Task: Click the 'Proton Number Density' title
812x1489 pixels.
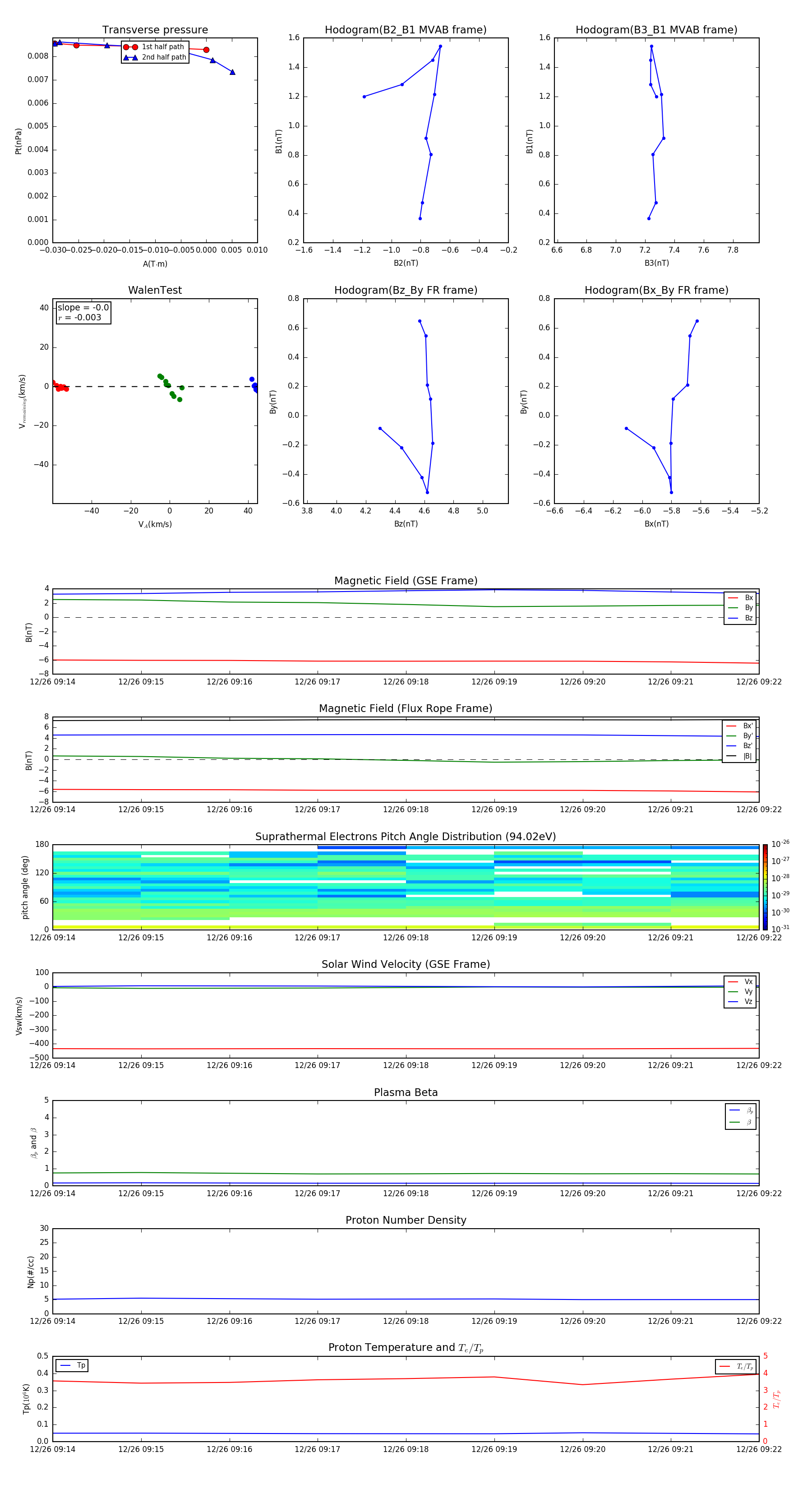Action: point(406,1220)
